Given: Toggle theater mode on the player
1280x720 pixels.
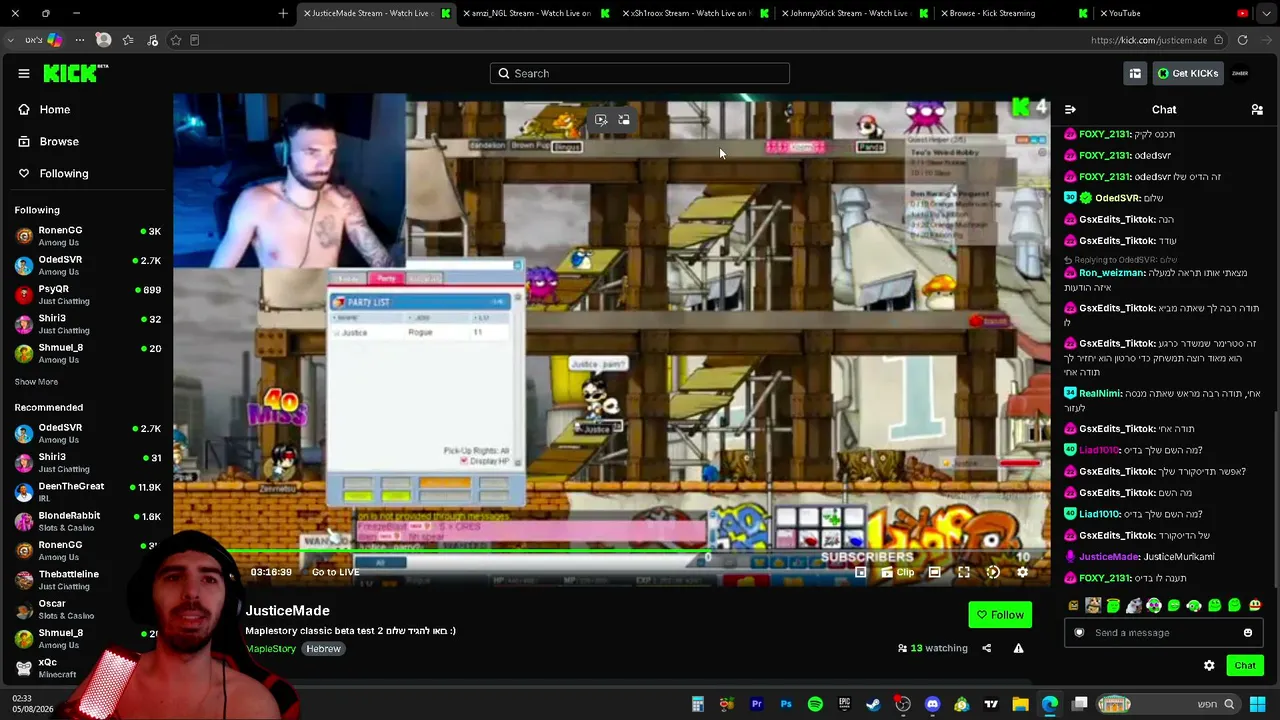Looking at the screenshot, I should pos(934,572).
